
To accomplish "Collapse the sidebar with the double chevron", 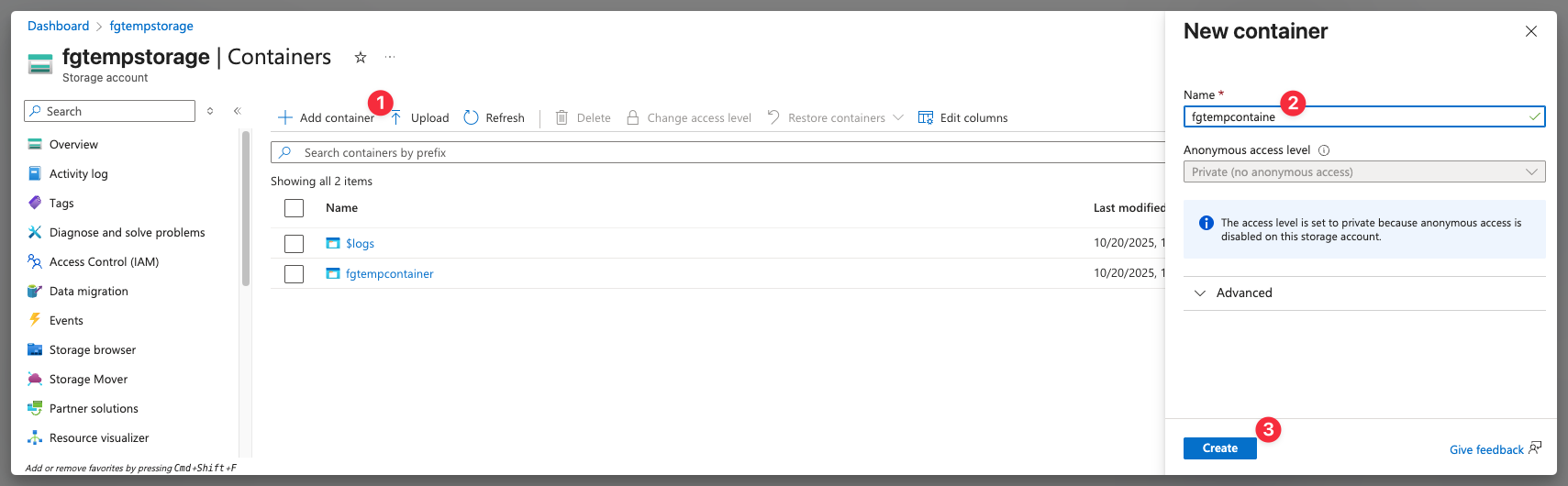I will tap(237, 111).
